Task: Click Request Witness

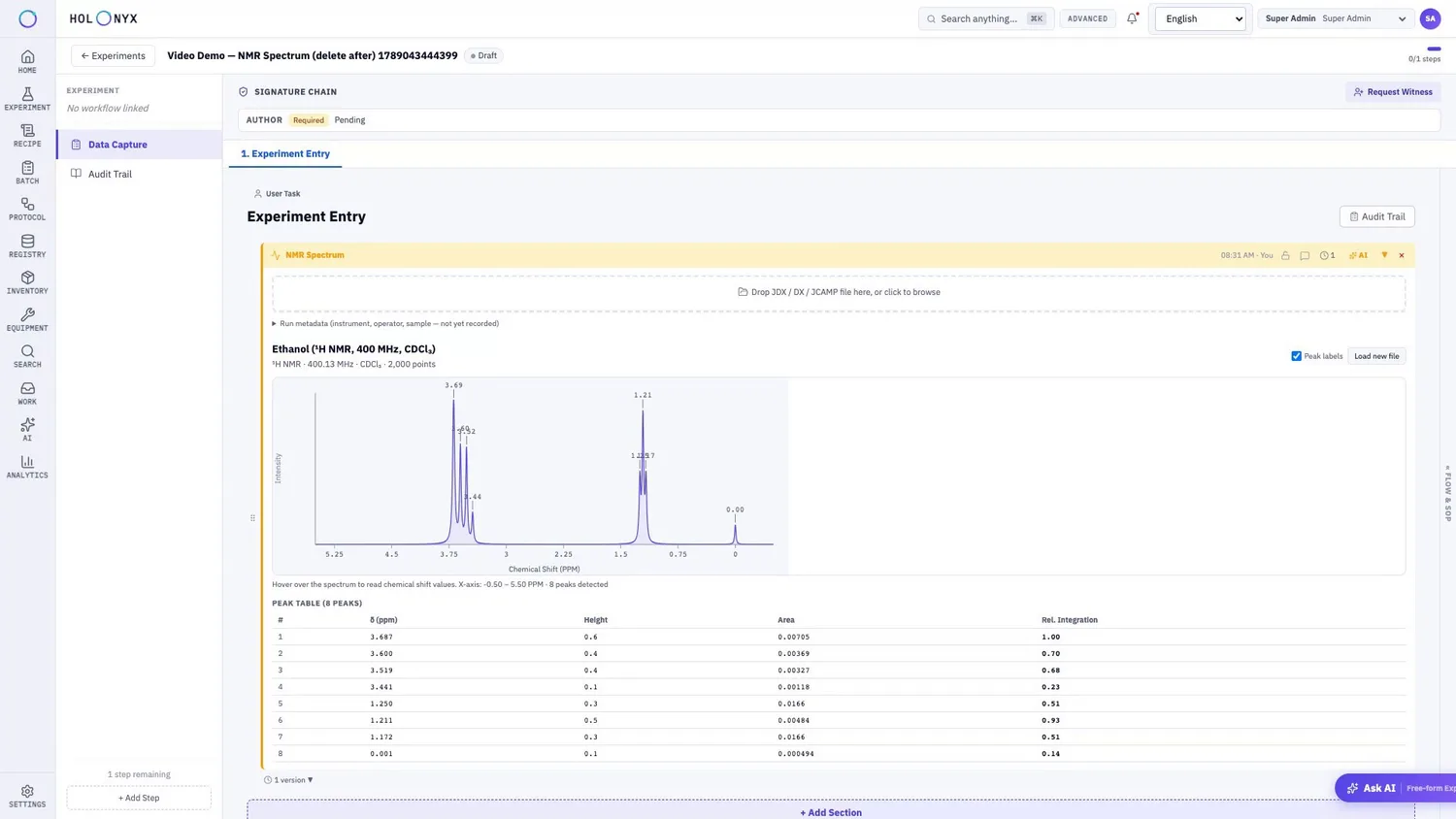Action: coord(1393,92)
